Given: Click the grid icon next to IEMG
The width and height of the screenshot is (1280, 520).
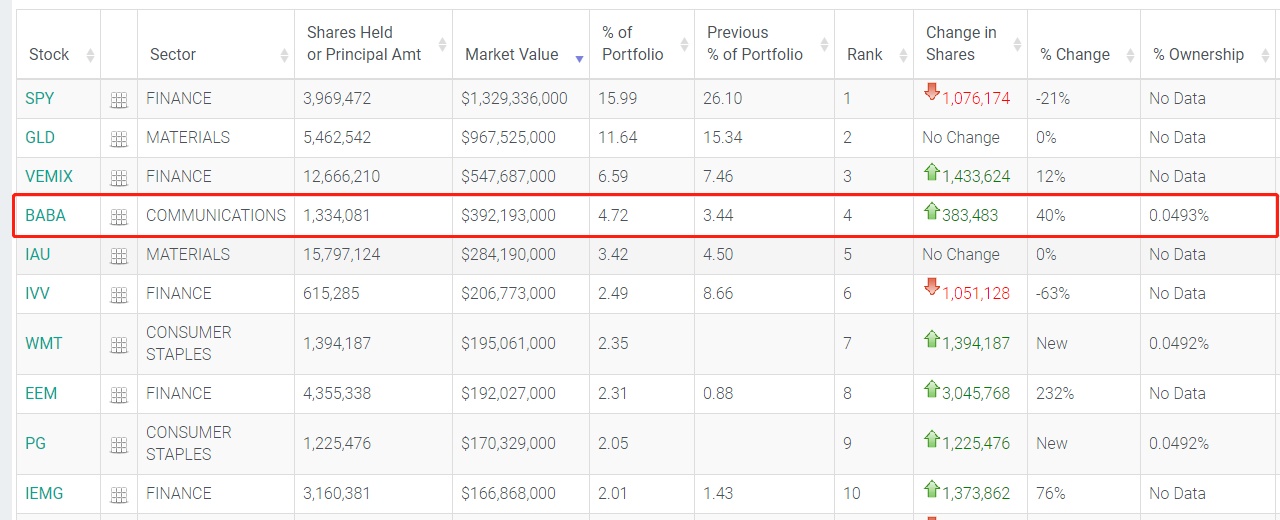Looking at the screenshot, I should click(119, 495).
